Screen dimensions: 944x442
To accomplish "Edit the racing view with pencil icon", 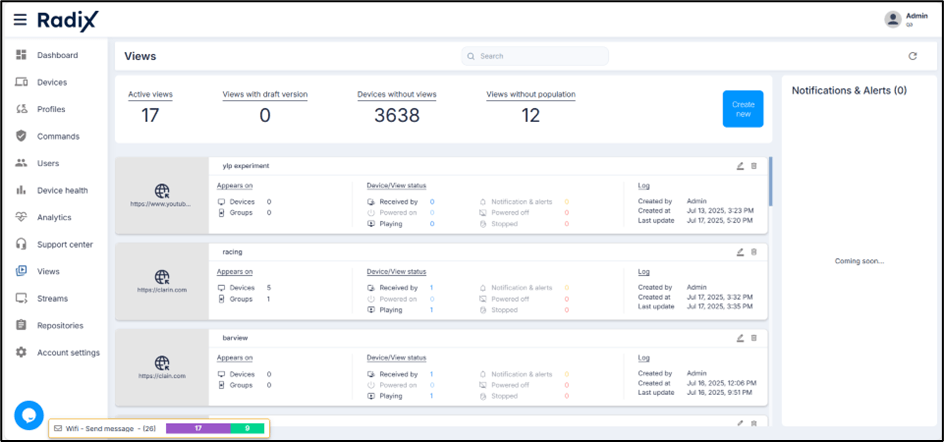I will coord(740,252).
